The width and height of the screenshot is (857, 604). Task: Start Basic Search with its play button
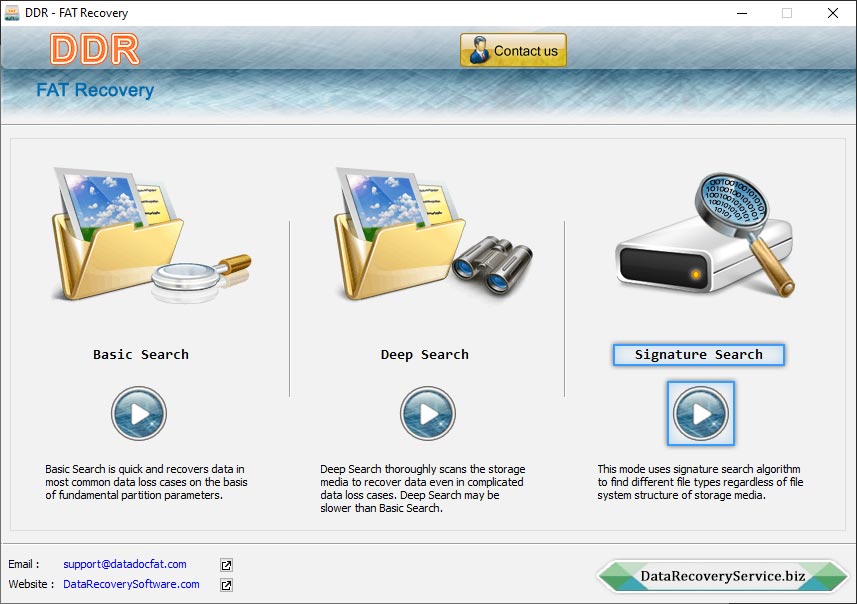click(139, 413)
